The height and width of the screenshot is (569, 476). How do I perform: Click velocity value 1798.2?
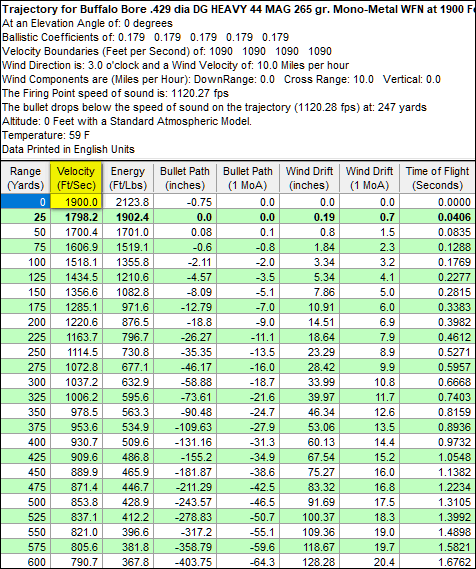coord(76,217)
